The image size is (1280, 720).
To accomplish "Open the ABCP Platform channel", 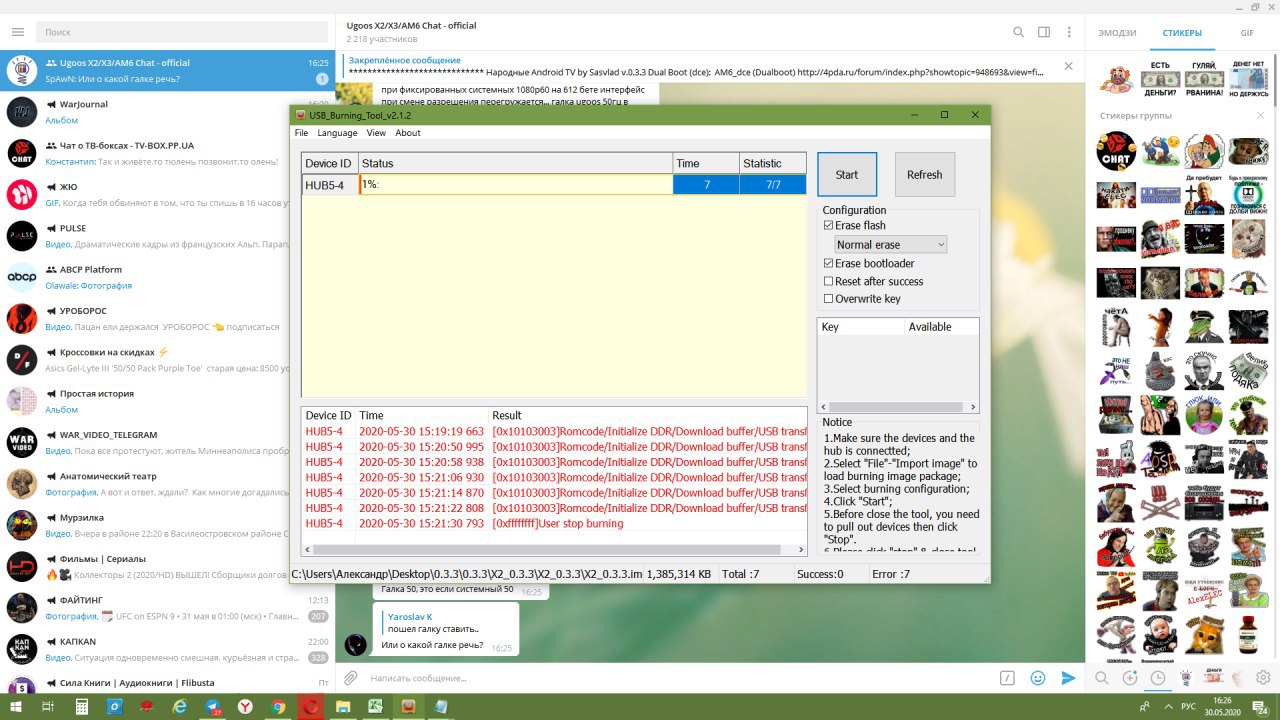I will [167, 277].
